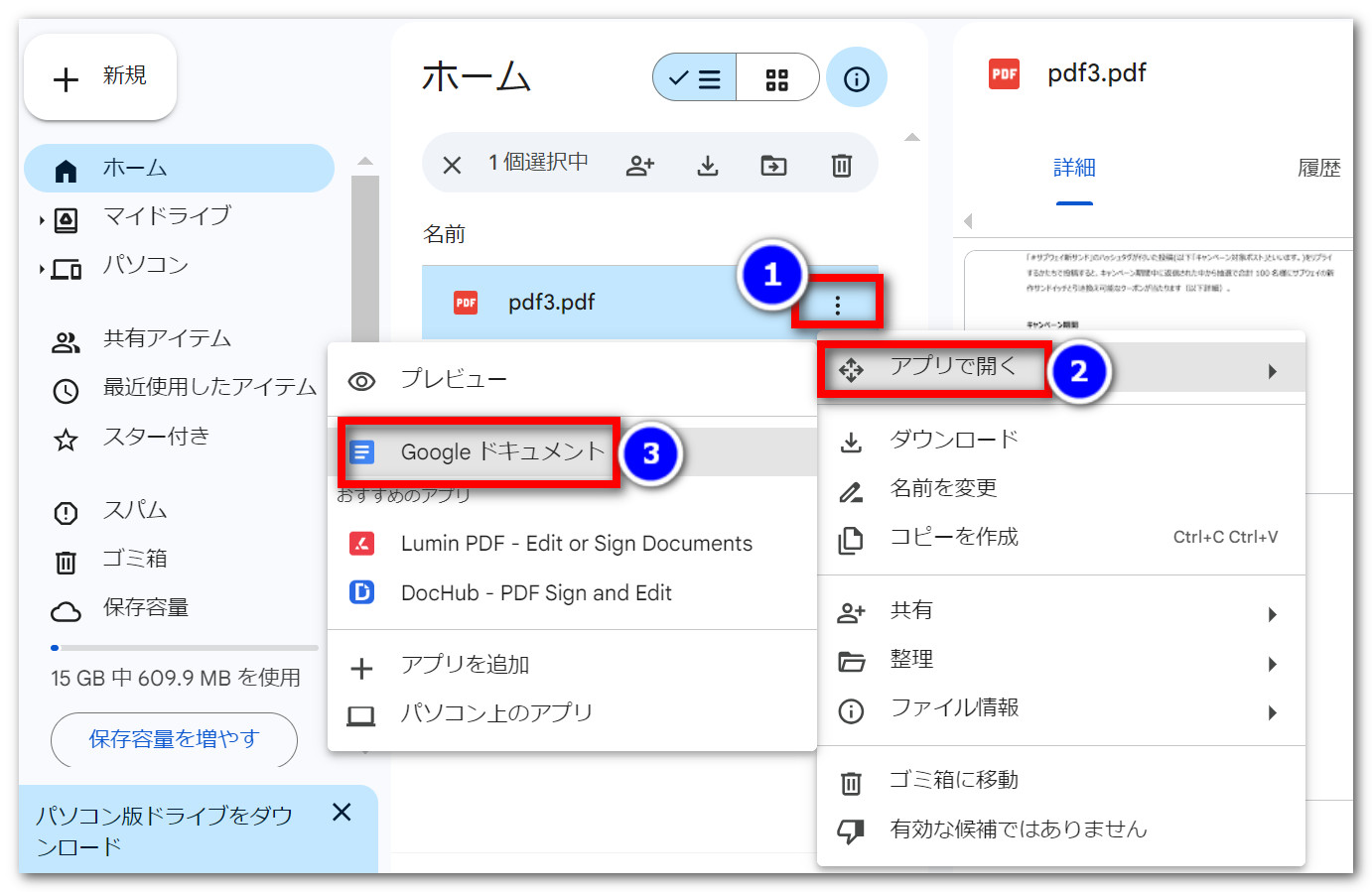Screen dimensions: 1372x892
Task: Open with DocHub PDF Sign and Edit
Action: click(x=572, y=592)
